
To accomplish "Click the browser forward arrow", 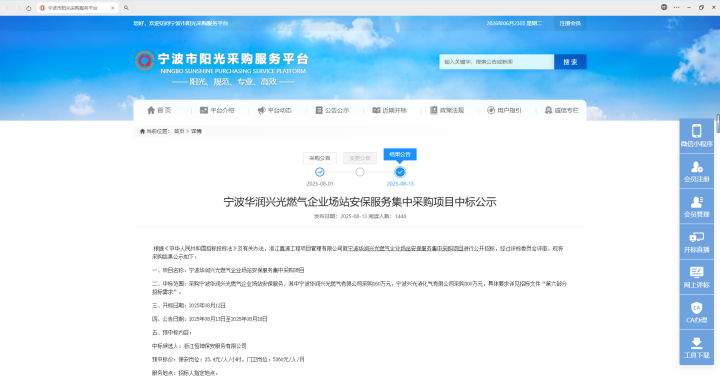I will coord(18,8).
